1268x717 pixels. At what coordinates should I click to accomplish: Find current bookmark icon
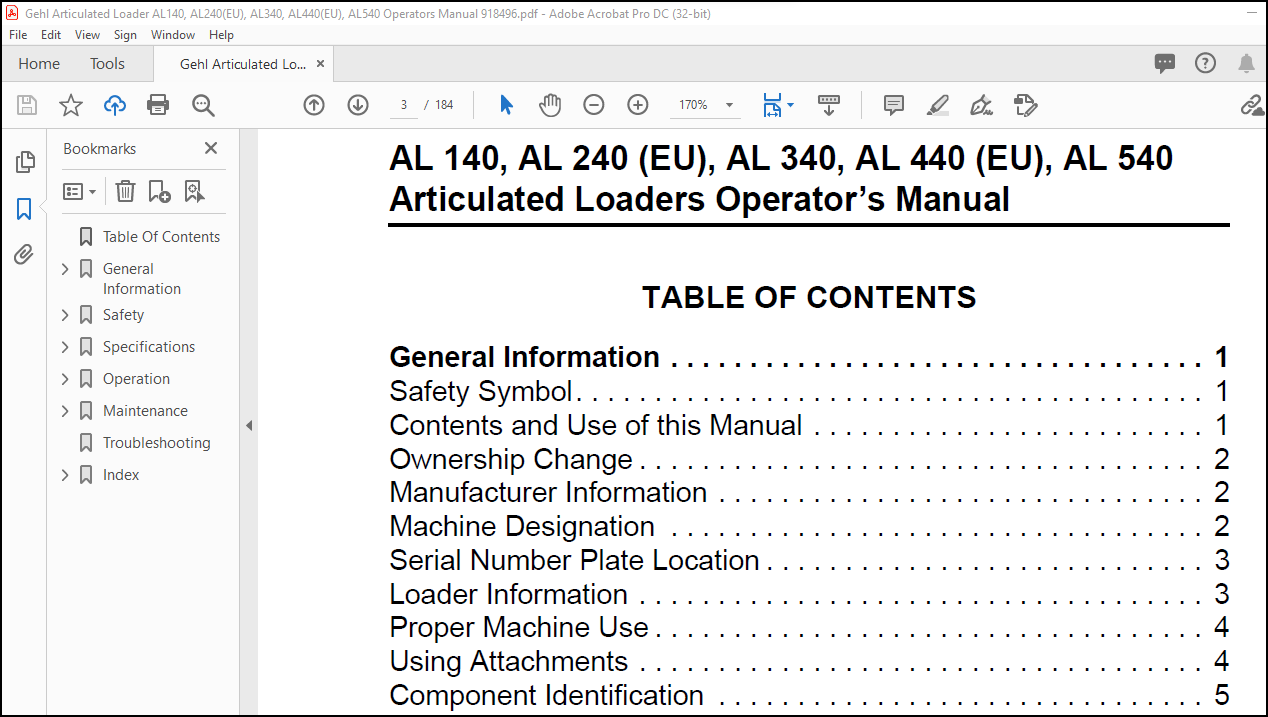tap(194, 191)
